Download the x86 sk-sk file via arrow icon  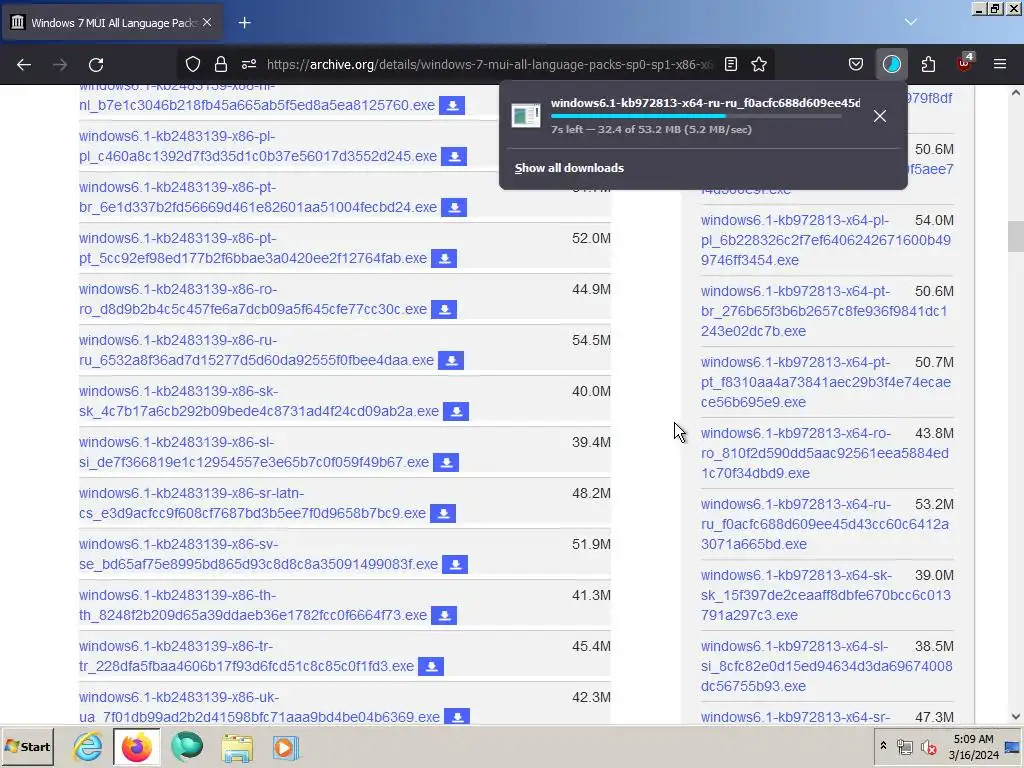[456, 411]
